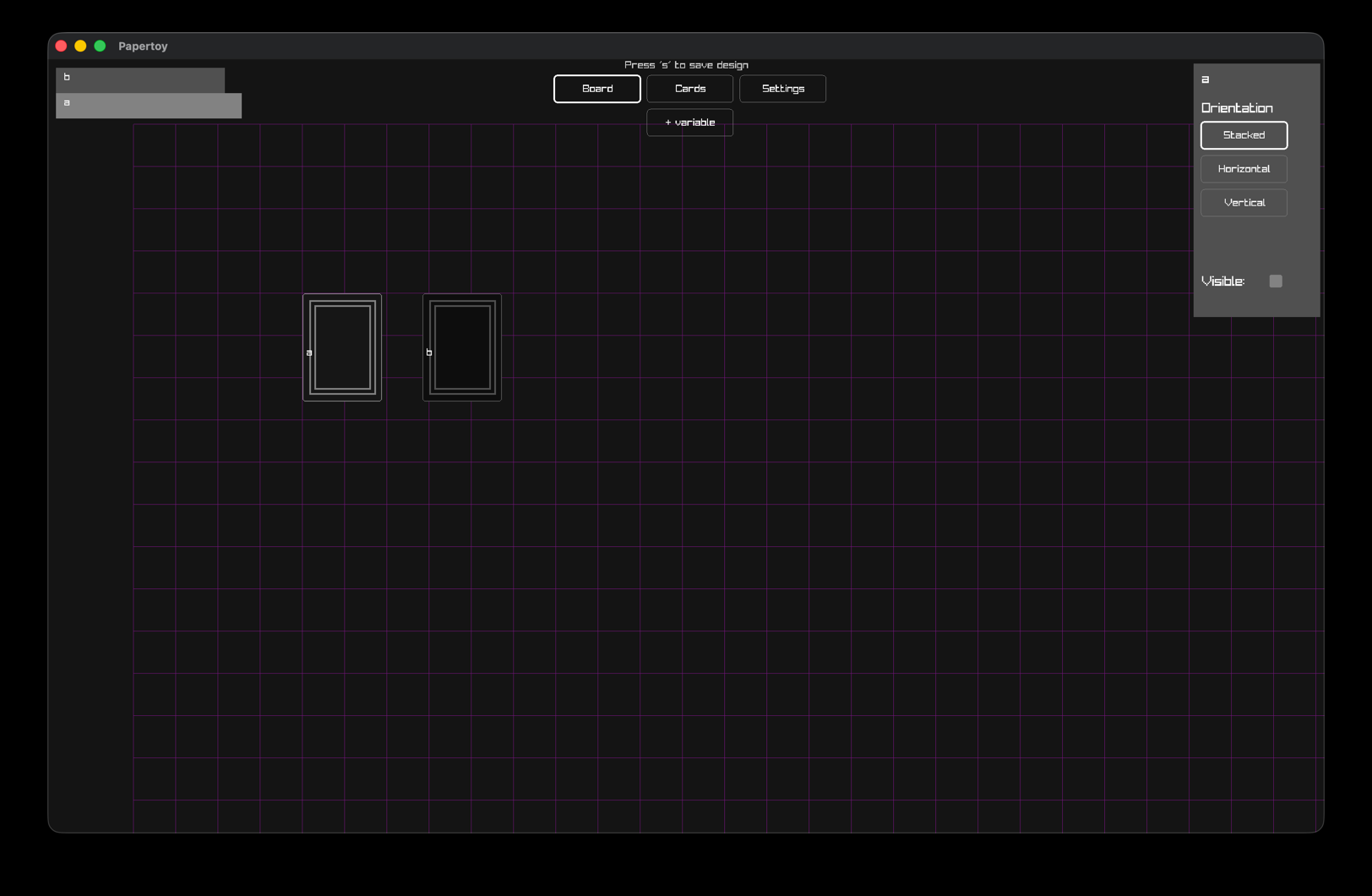The width and height of the screenshot is (1372, 896).
Task: Switch to the Board tab
Action: coord(596,89)
